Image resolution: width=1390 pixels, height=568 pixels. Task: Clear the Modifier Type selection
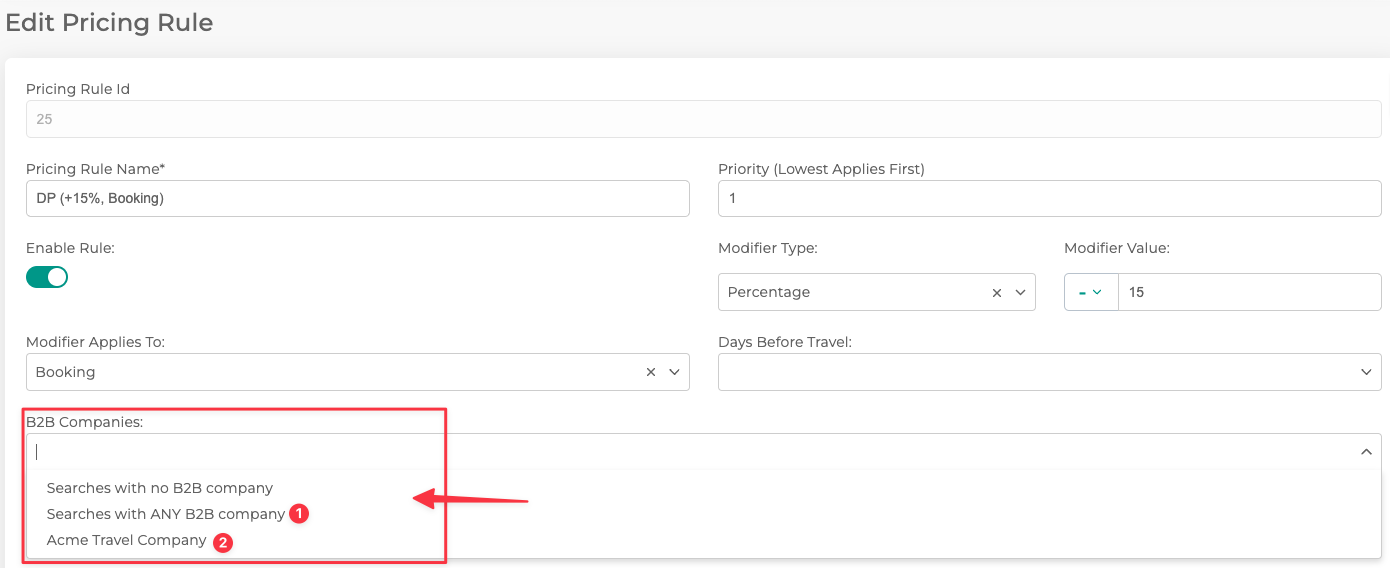pyautogui.click(x=996, y=293)
